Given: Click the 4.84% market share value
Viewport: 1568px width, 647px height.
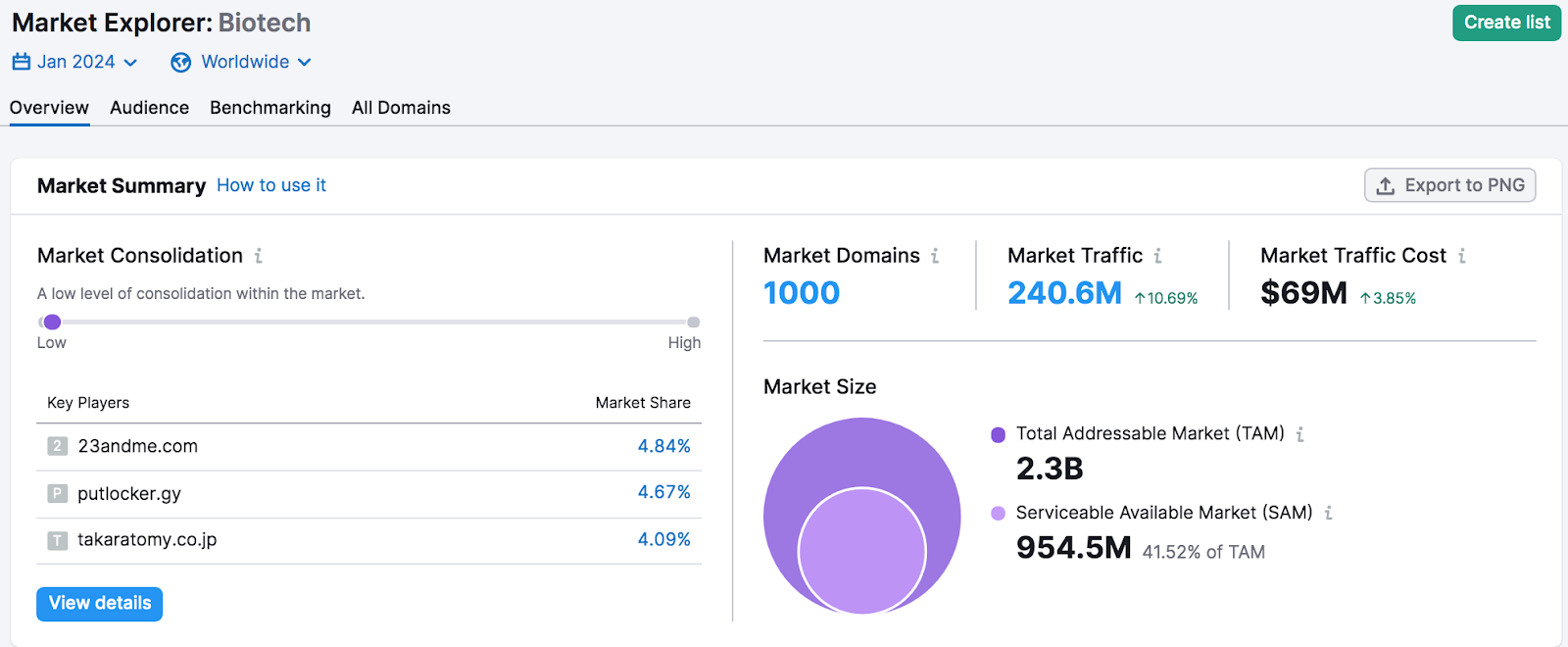Looking at the screenshot, I should 663,446.
